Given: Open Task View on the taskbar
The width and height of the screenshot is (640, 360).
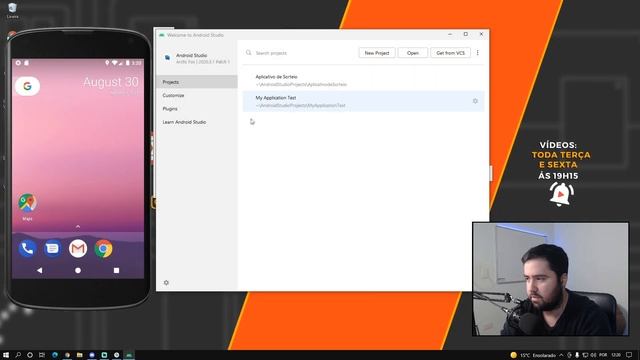Looking at the screenshot, I should (42, 355).
